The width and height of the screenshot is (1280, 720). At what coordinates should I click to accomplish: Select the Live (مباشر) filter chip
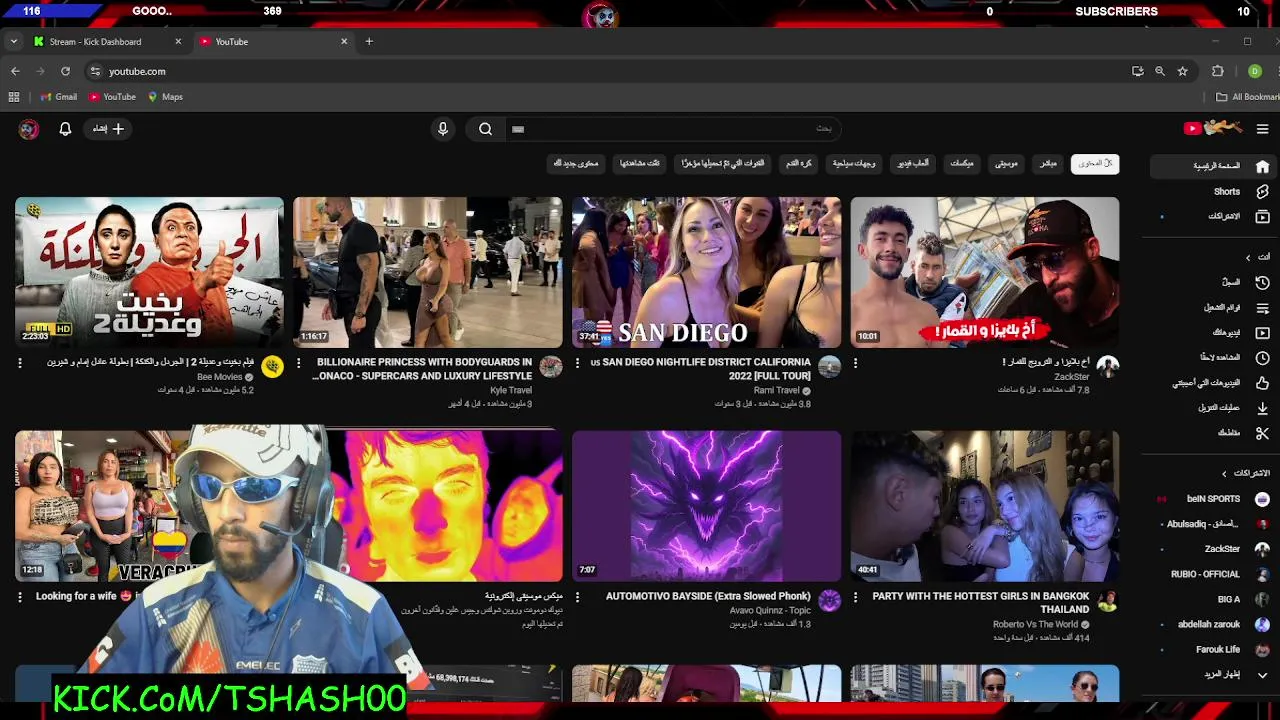pos(1047,163)
